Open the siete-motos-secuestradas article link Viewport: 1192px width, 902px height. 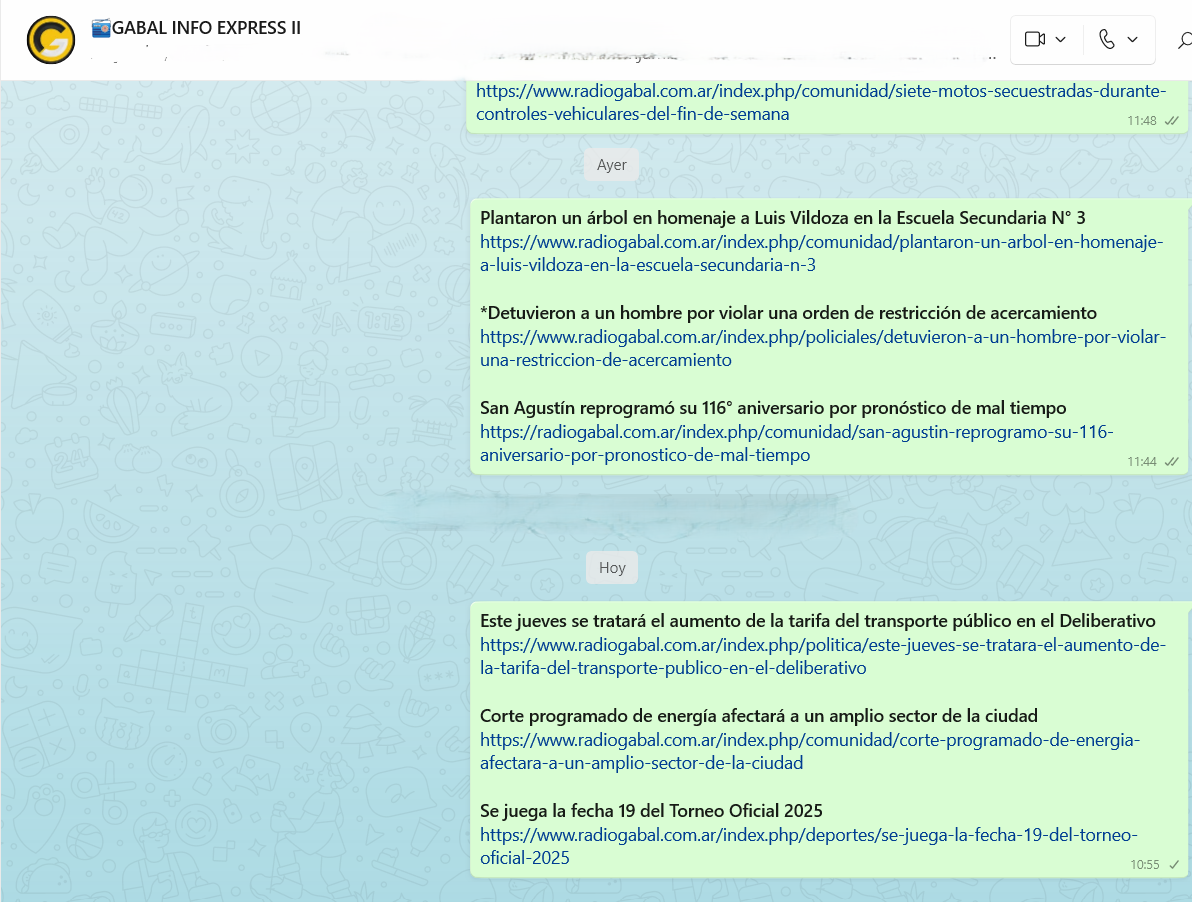[x=820, y=102]
